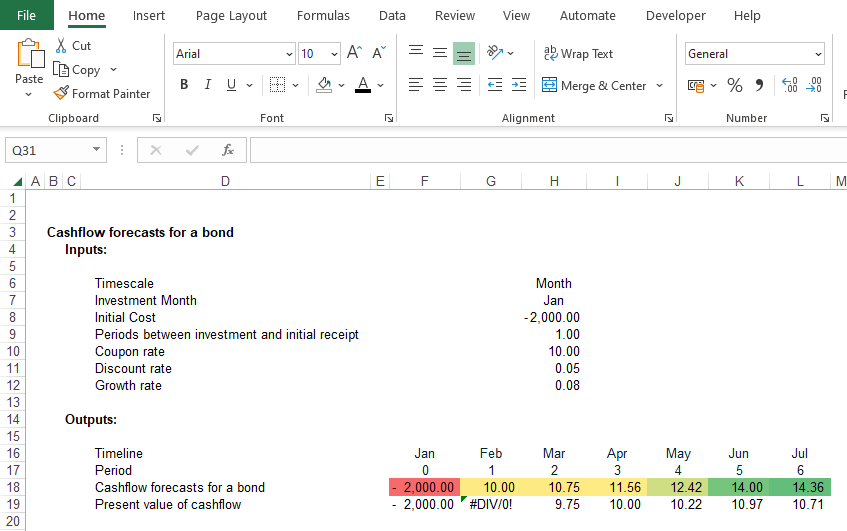This screenshot has height=531, width=847.
Task: Open the Arial font name dropdown
Action: pos(290,54)
